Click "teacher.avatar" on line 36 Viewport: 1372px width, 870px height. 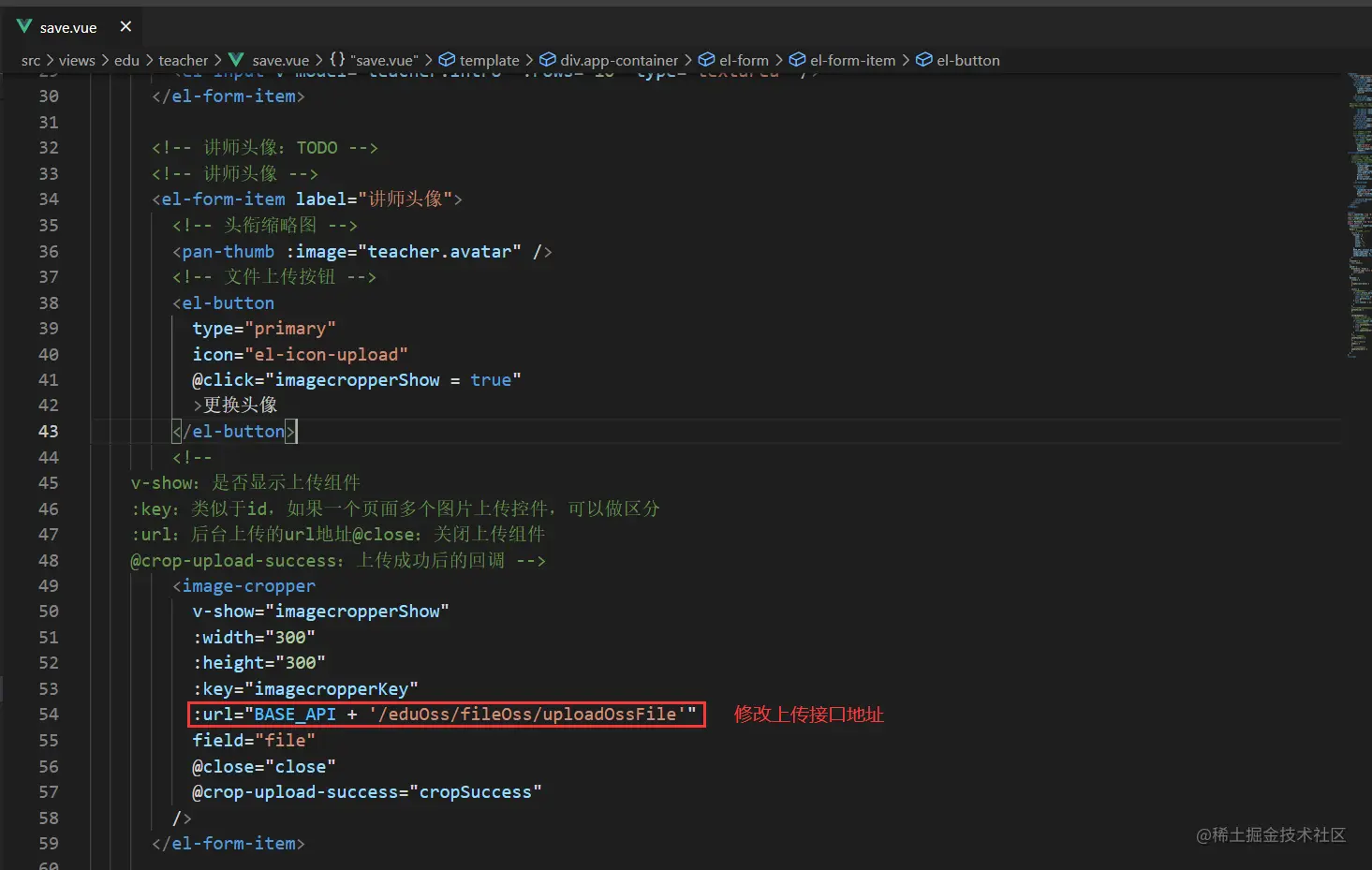point(440,252)
